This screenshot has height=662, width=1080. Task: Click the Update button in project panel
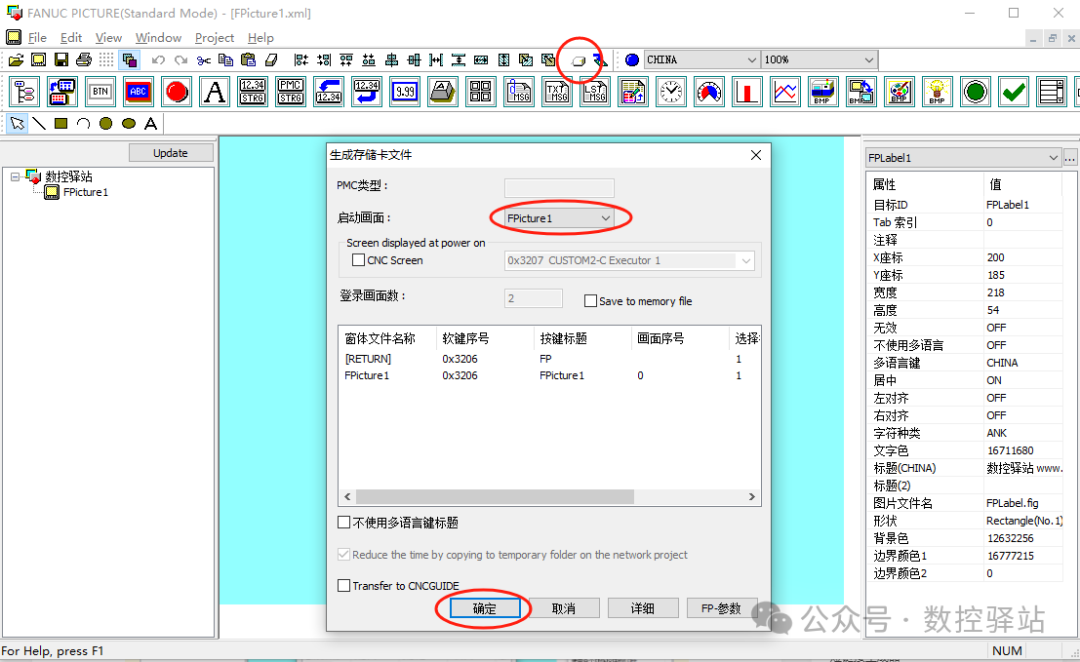point(171,153)
